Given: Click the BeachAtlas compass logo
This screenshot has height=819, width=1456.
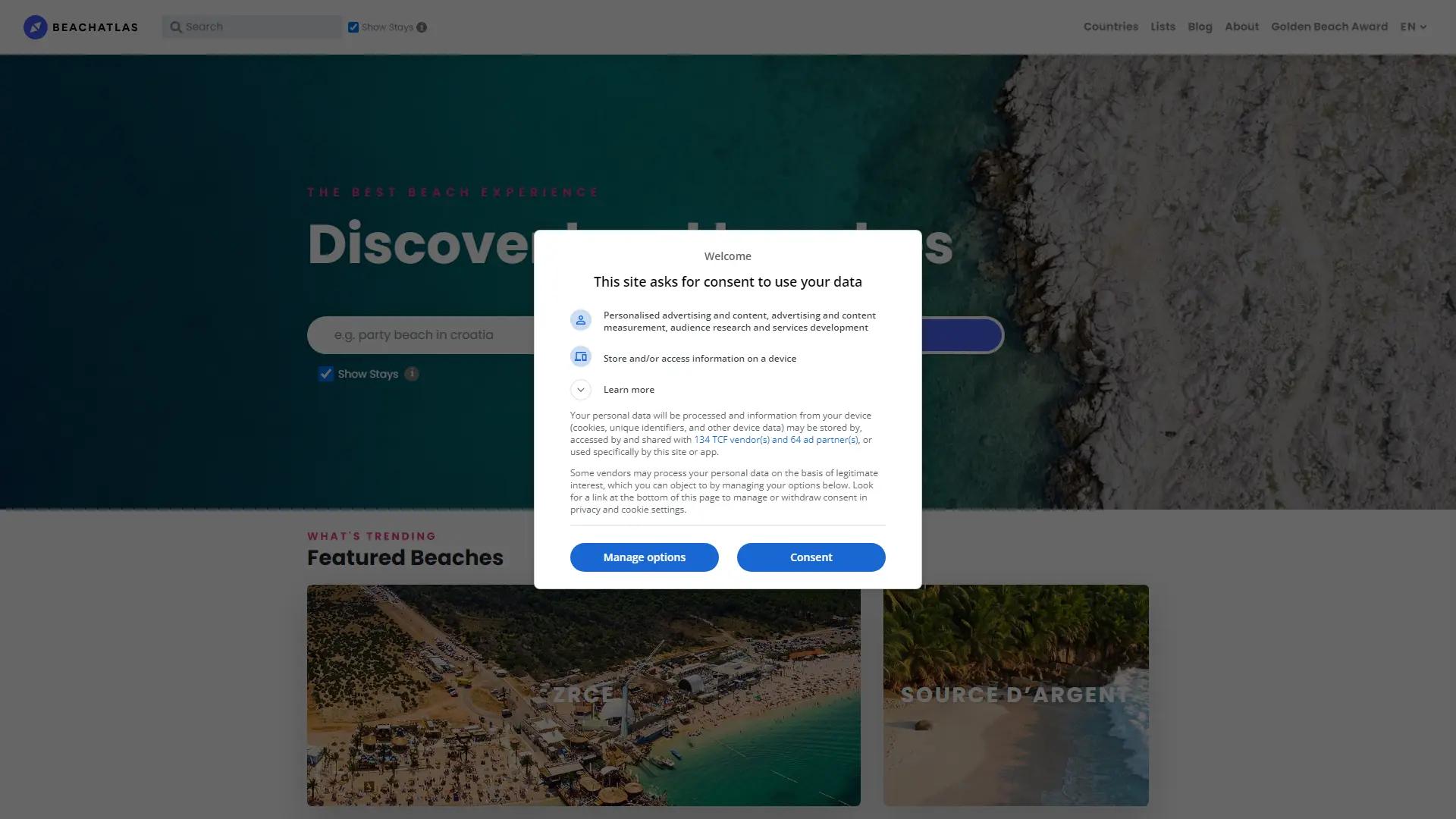Looking at the screenshot, I should (x=36, y=27).
